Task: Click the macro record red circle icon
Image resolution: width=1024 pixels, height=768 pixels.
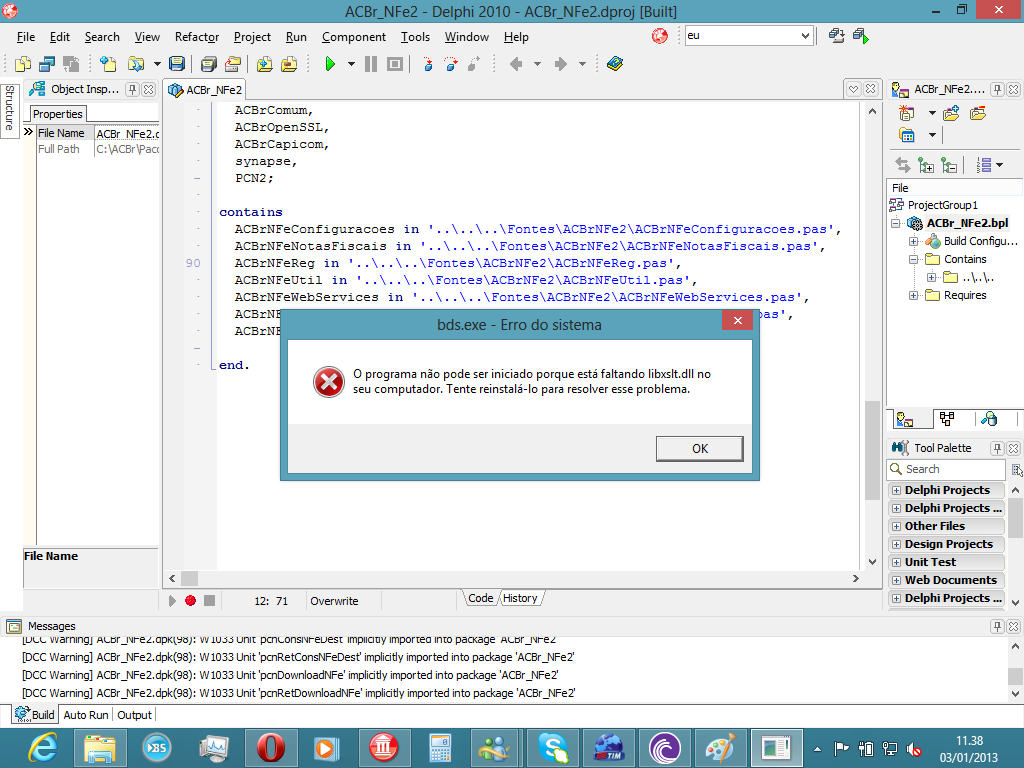Action: (x=191, y=600)
